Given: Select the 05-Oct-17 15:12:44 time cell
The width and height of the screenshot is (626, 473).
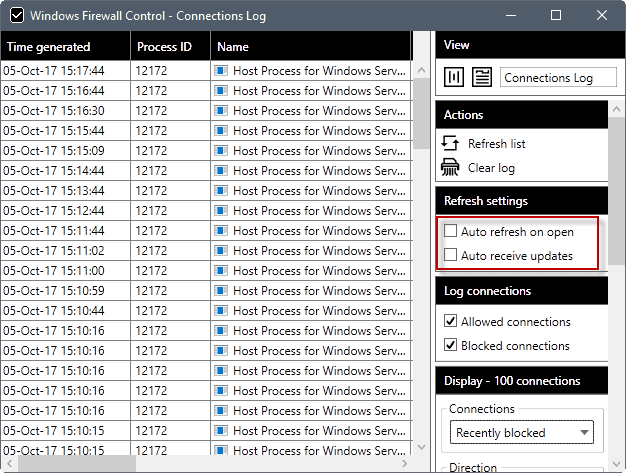Looking at the screenshot, I should tap(65, 210).
